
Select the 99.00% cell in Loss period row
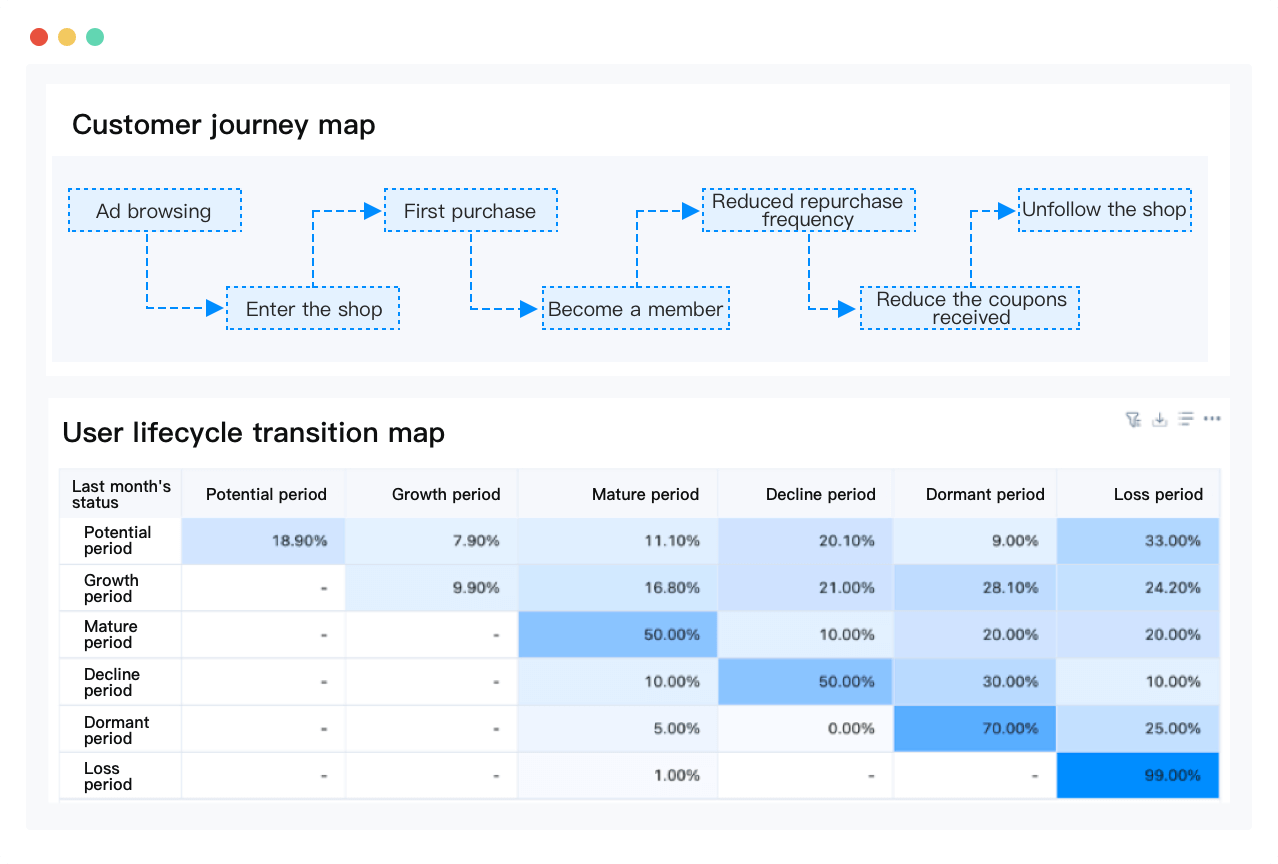[1138, 775]
